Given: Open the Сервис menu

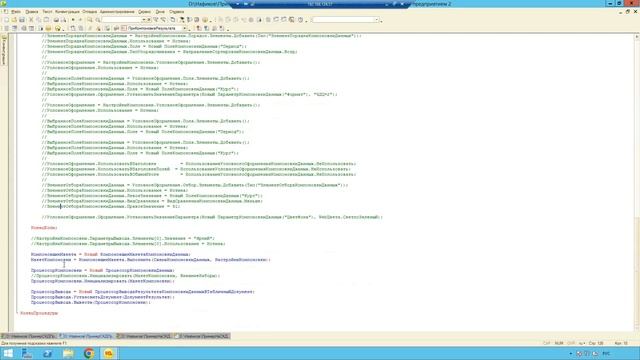Looking at the screenshot, I should click(144, 12).
